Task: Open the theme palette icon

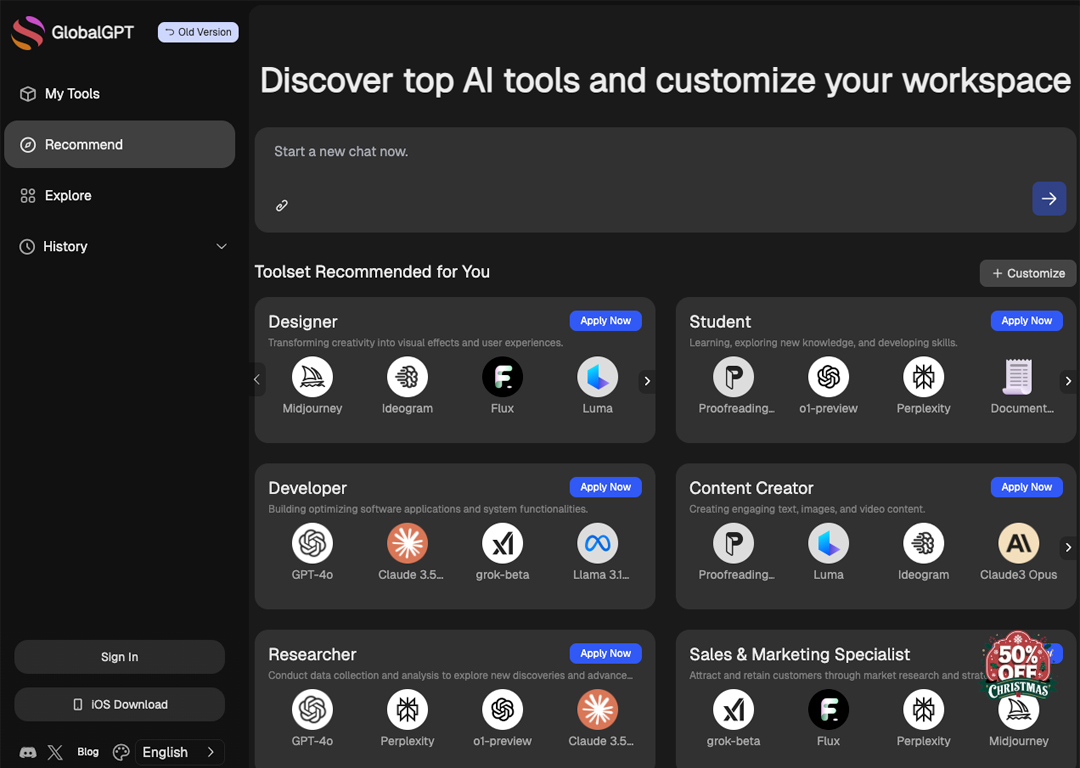Action: 121,752
